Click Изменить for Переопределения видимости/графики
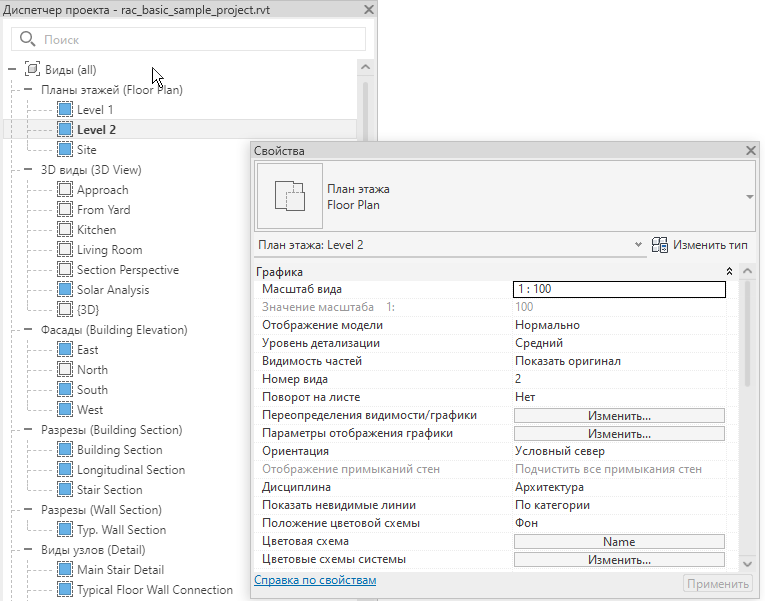 coord(619,416)
